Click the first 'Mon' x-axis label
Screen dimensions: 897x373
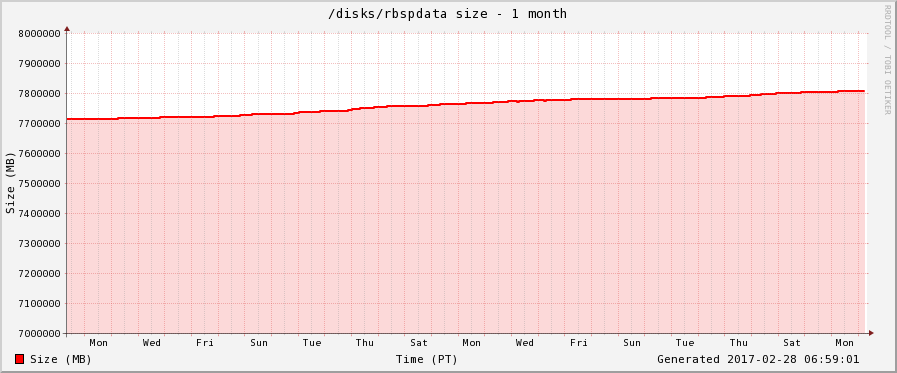tap(98, 343)
